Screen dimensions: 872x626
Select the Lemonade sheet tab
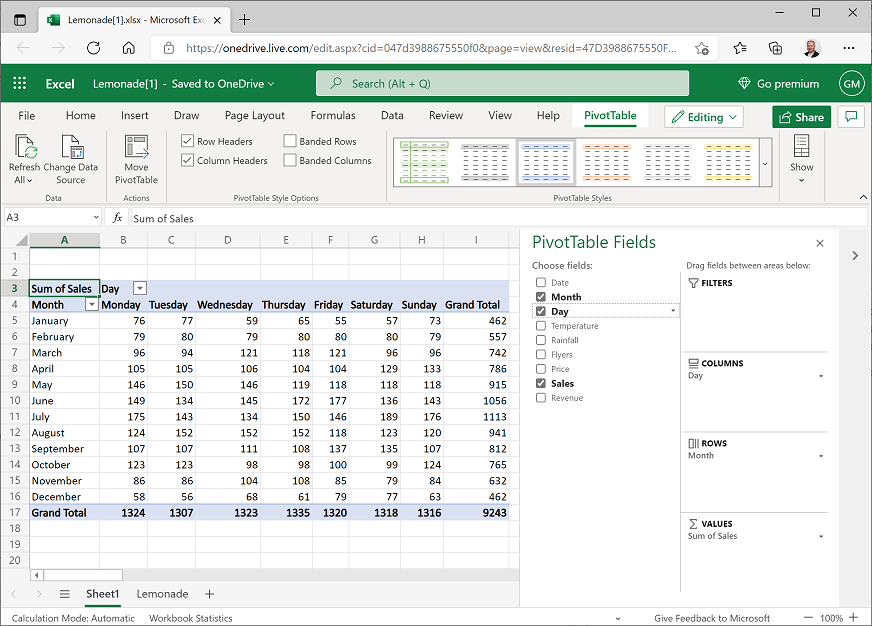point(161,593)
